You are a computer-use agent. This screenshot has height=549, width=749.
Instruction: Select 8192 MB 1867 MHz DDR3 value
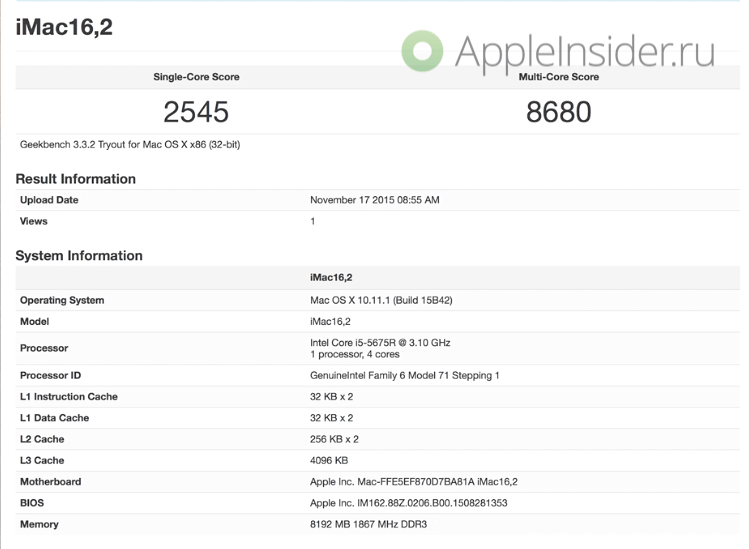(368, 524)
